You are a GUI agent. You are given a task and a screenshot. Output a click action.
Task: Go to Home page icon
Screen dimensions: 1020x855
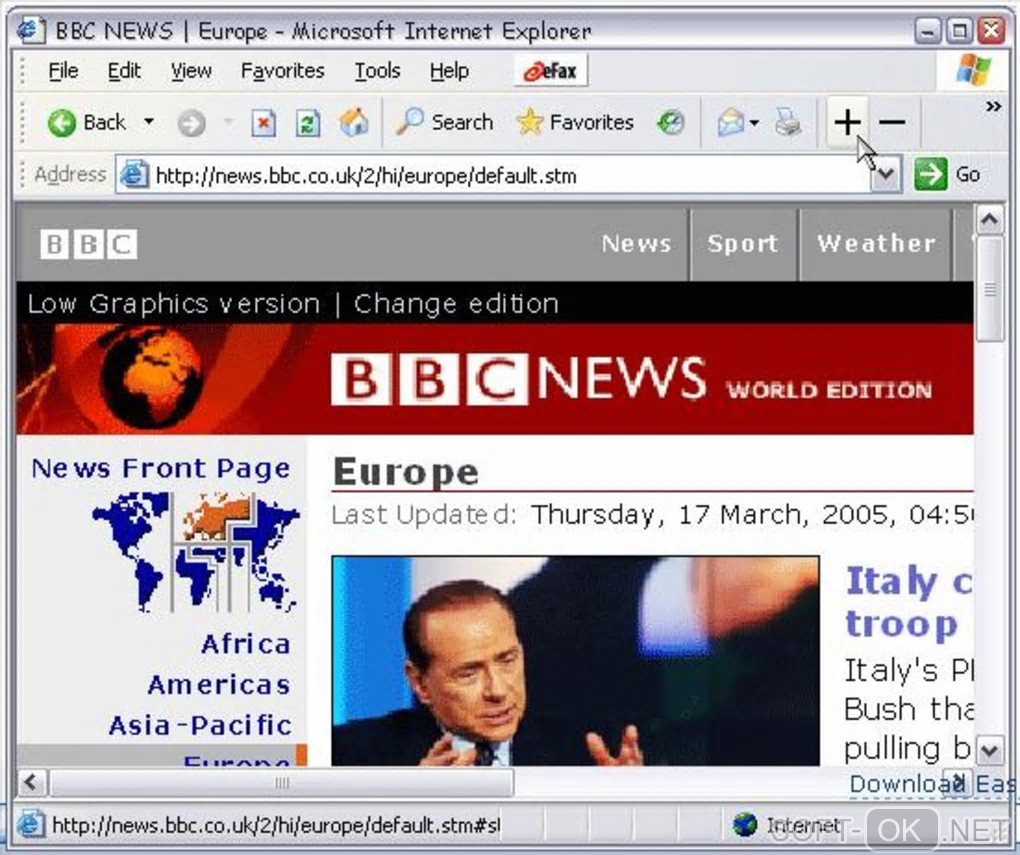(x=353, y=122)
